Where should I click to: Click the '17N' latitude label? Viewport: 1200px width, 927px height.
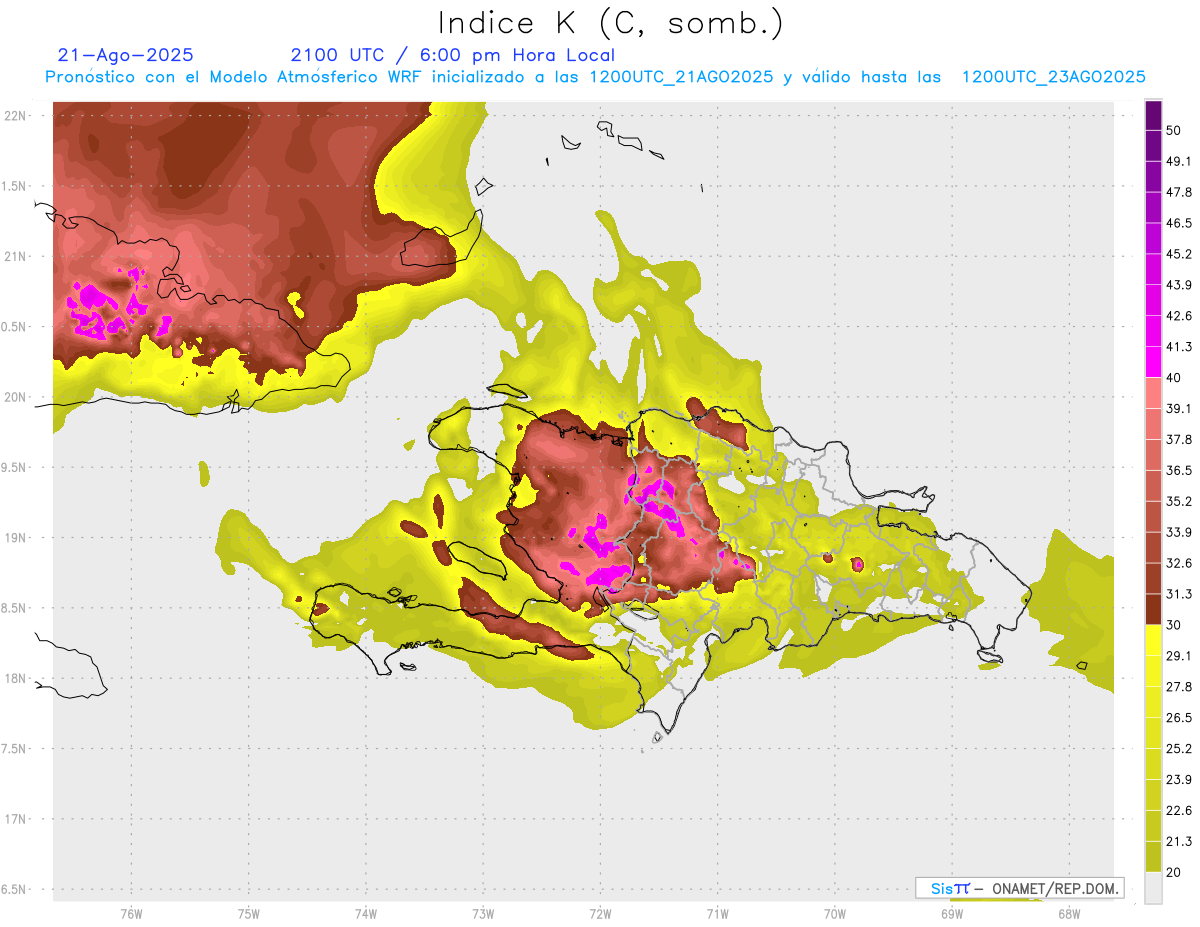tap(15, 819)
